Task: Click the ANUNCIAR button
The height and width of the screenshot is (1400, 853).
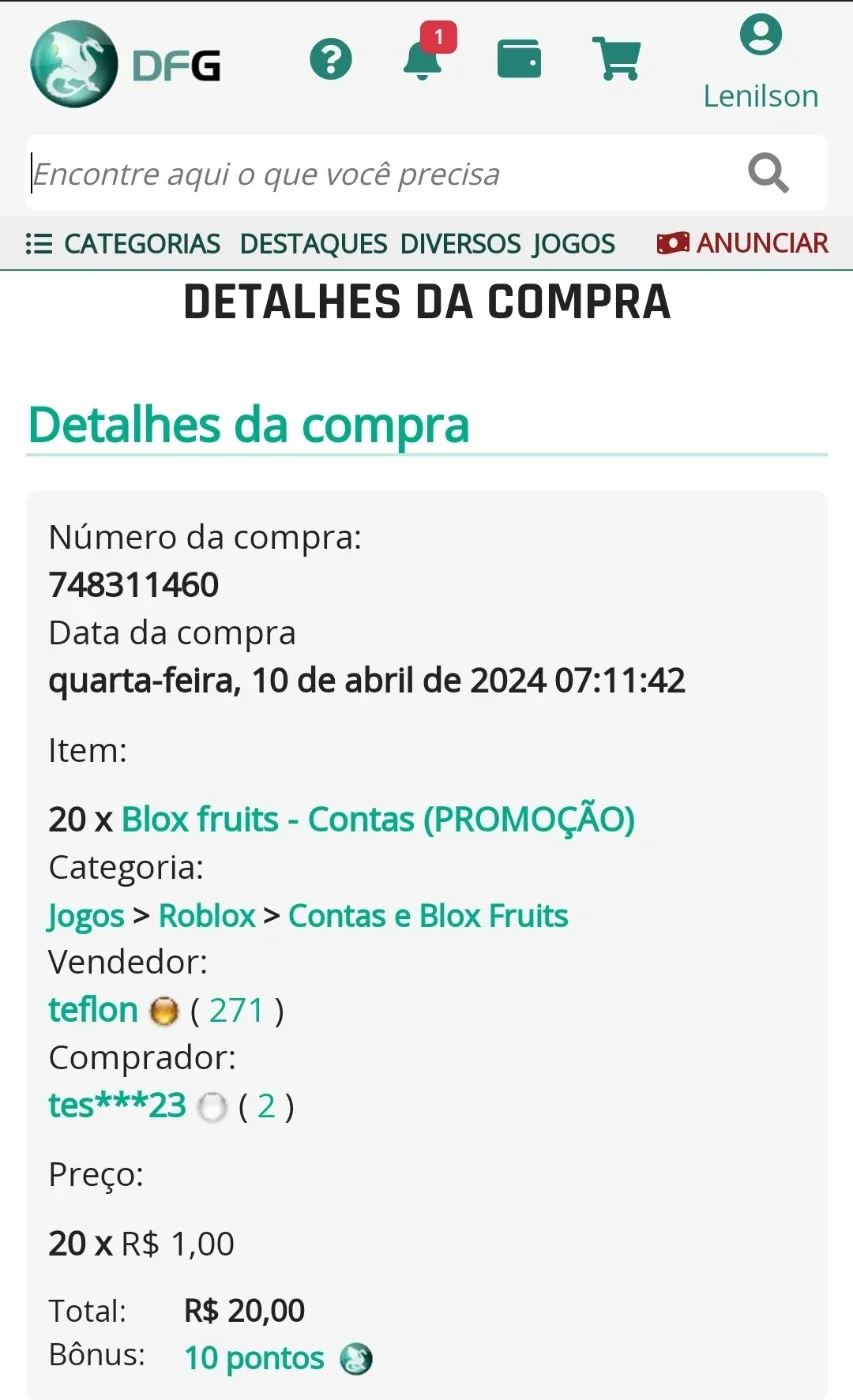Action: click(x=742, y=243)
